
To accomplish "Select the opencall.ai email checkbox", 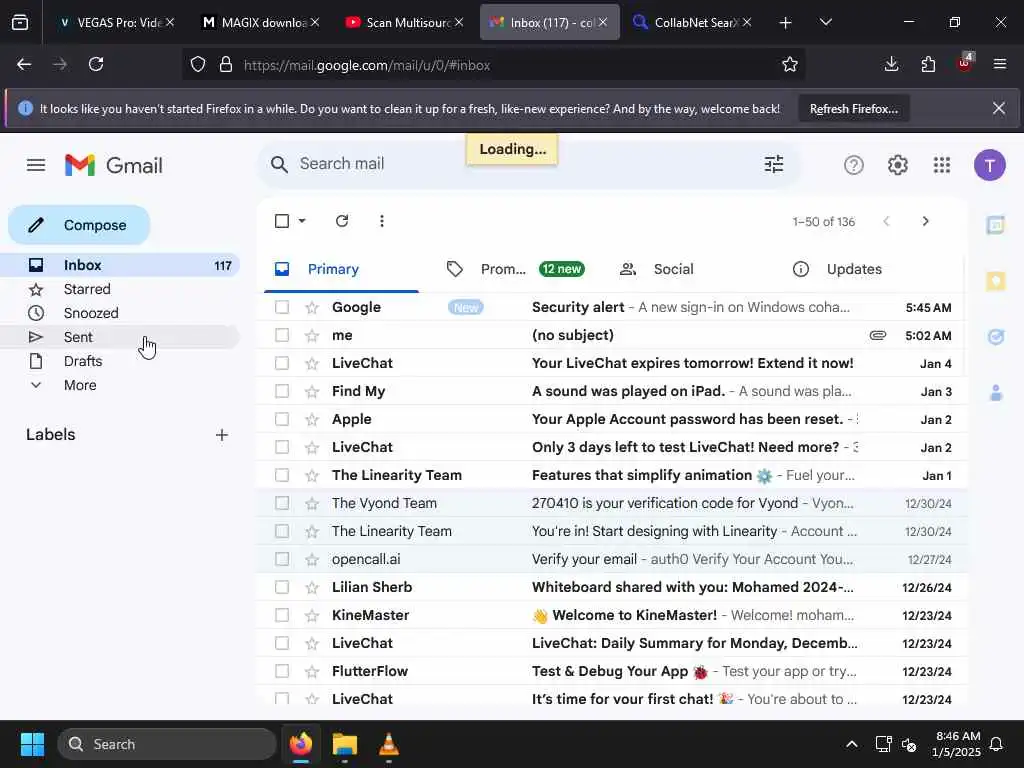I will [x=282, y=559].
